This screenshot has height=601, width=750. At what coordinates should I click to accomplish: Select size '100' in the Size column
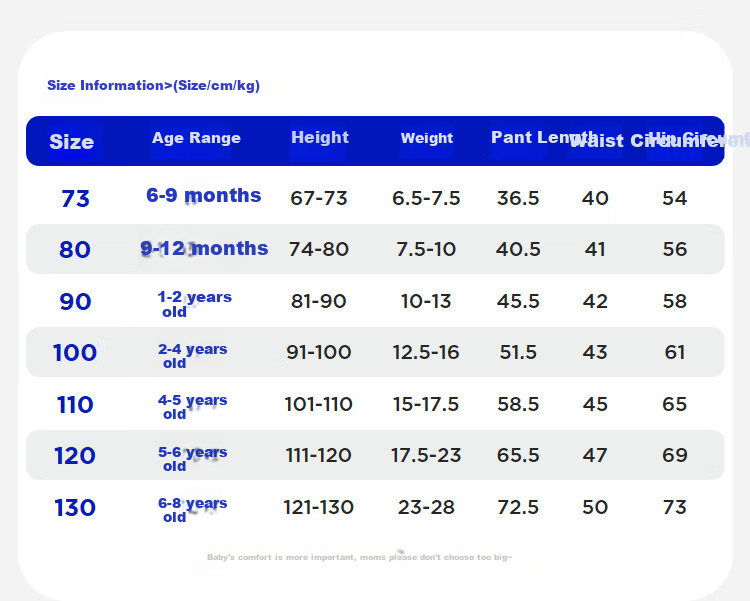coord(75,353)
